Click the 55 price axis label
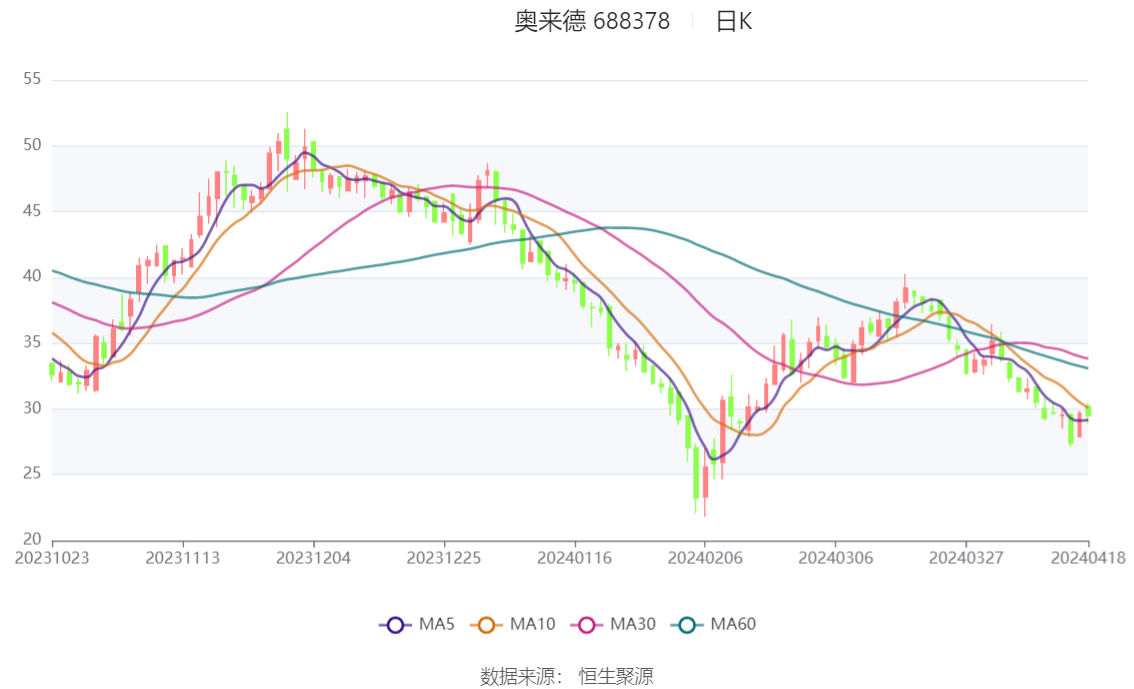1134x689 pixels. (31, 79)
